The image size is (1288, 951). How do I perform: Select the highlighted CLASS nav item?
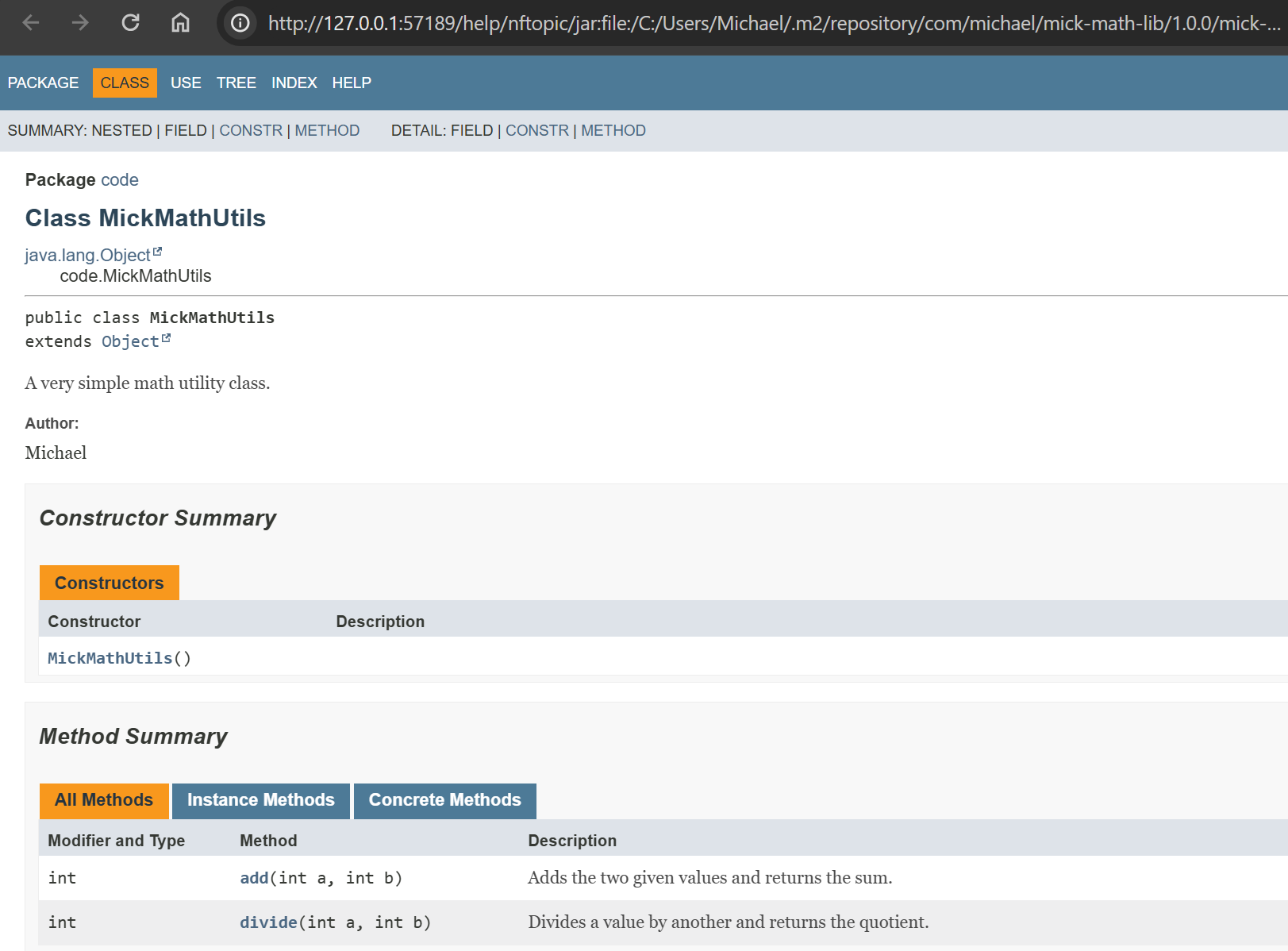(x=125, y=83)
